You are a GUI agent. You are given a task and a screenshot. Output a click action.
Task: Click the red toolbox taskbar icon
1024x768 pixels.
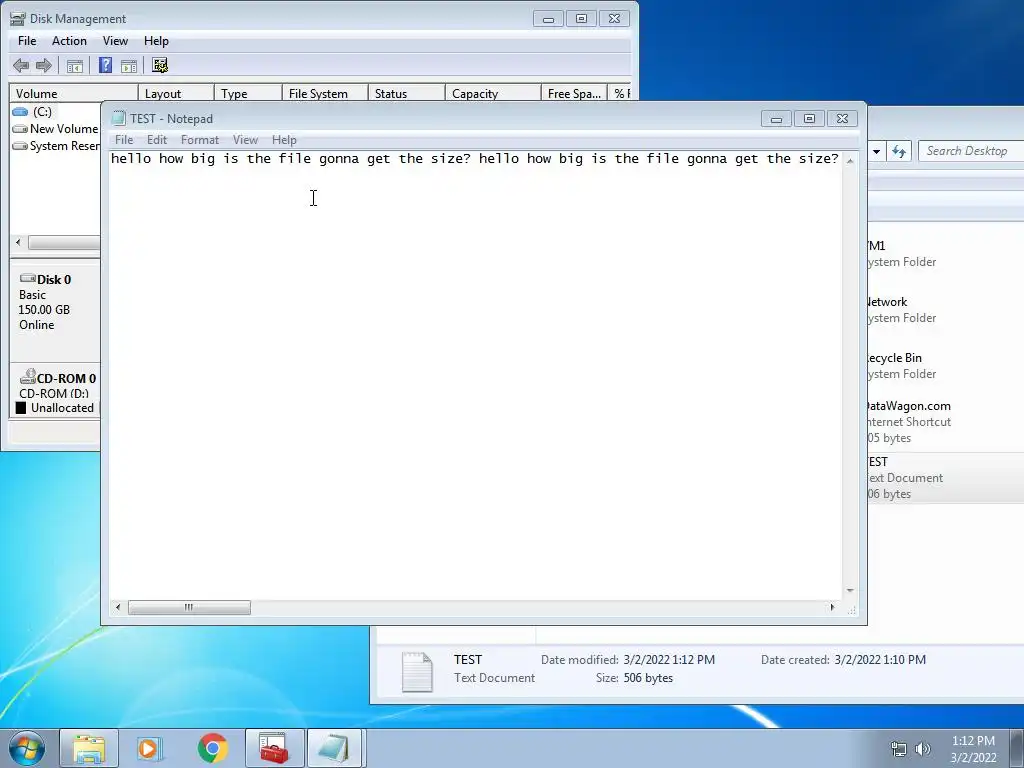[x=274, y=748]
